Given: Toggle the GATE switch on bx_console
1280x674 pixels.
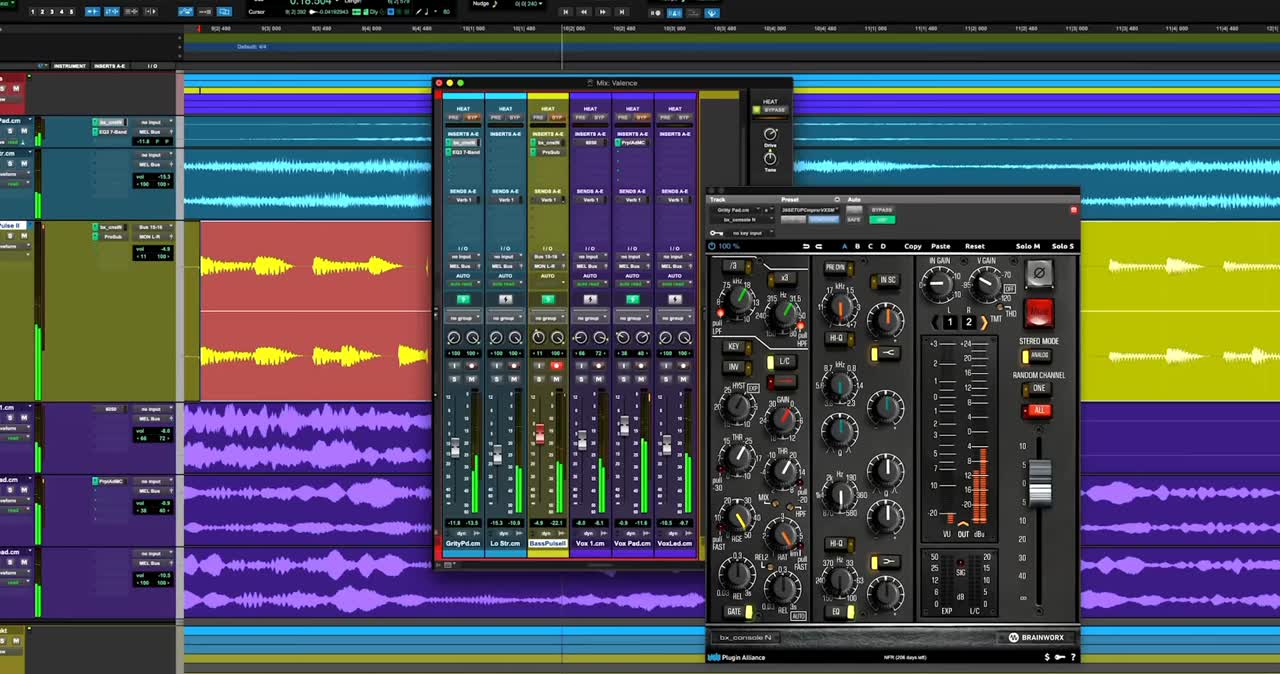Looking at the screenshot, I should (x=739, y=611).
